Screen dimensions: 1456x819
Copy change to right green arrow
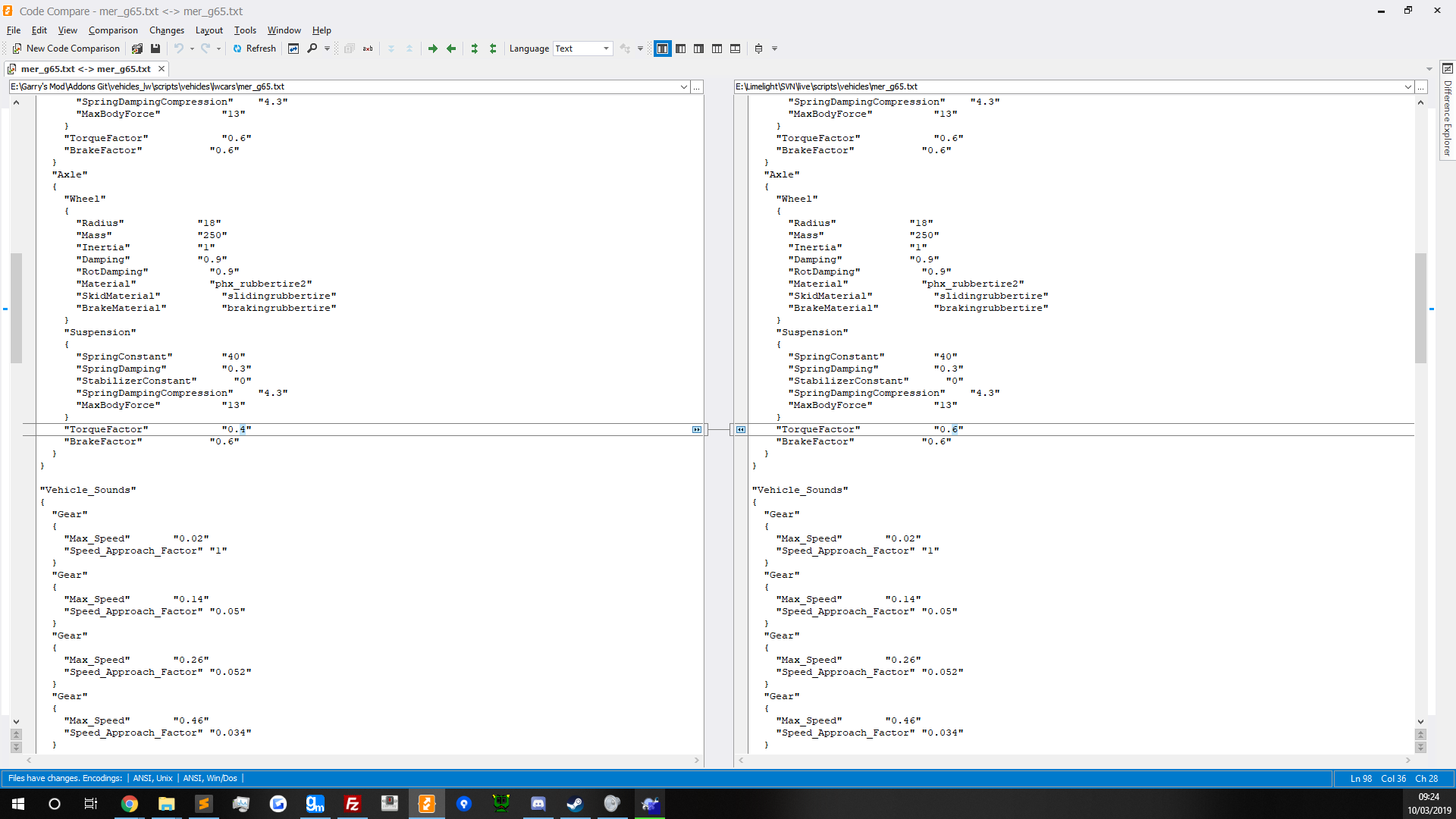[433, 49]
